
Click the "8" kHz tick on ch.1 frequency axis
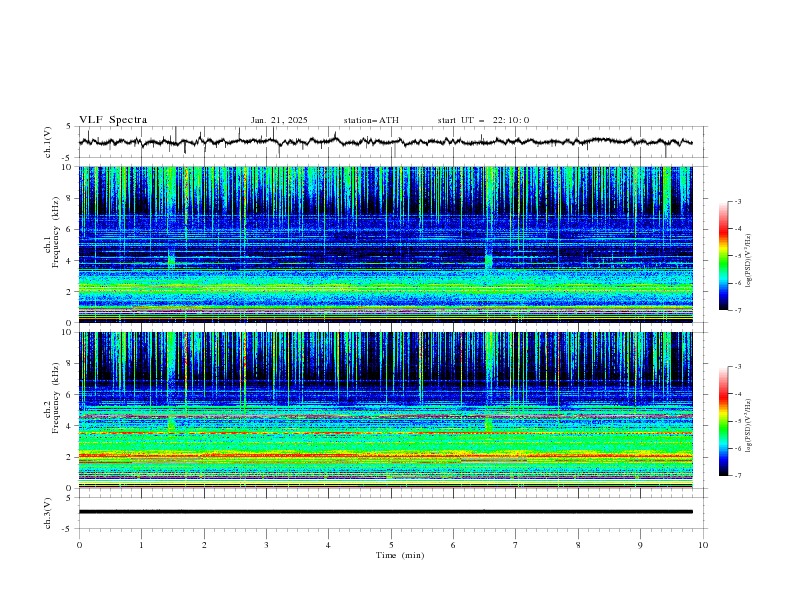pyautogui.click(x=71, y=198)
